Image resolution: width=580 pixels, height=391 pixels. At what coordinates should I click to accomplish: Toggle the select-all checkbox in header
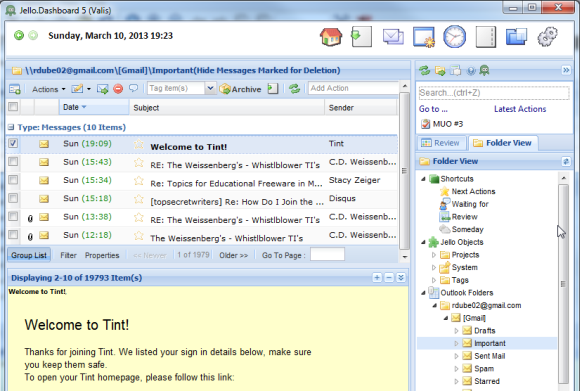point(13,107)
